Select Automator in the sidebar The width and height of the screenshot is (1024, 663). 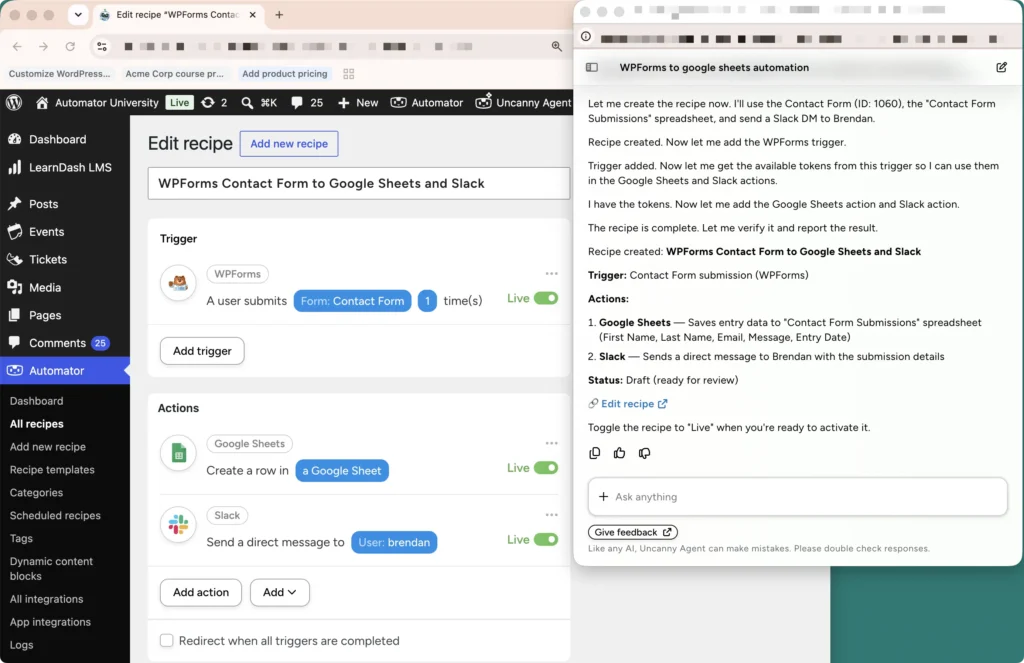tap(56, 370)
